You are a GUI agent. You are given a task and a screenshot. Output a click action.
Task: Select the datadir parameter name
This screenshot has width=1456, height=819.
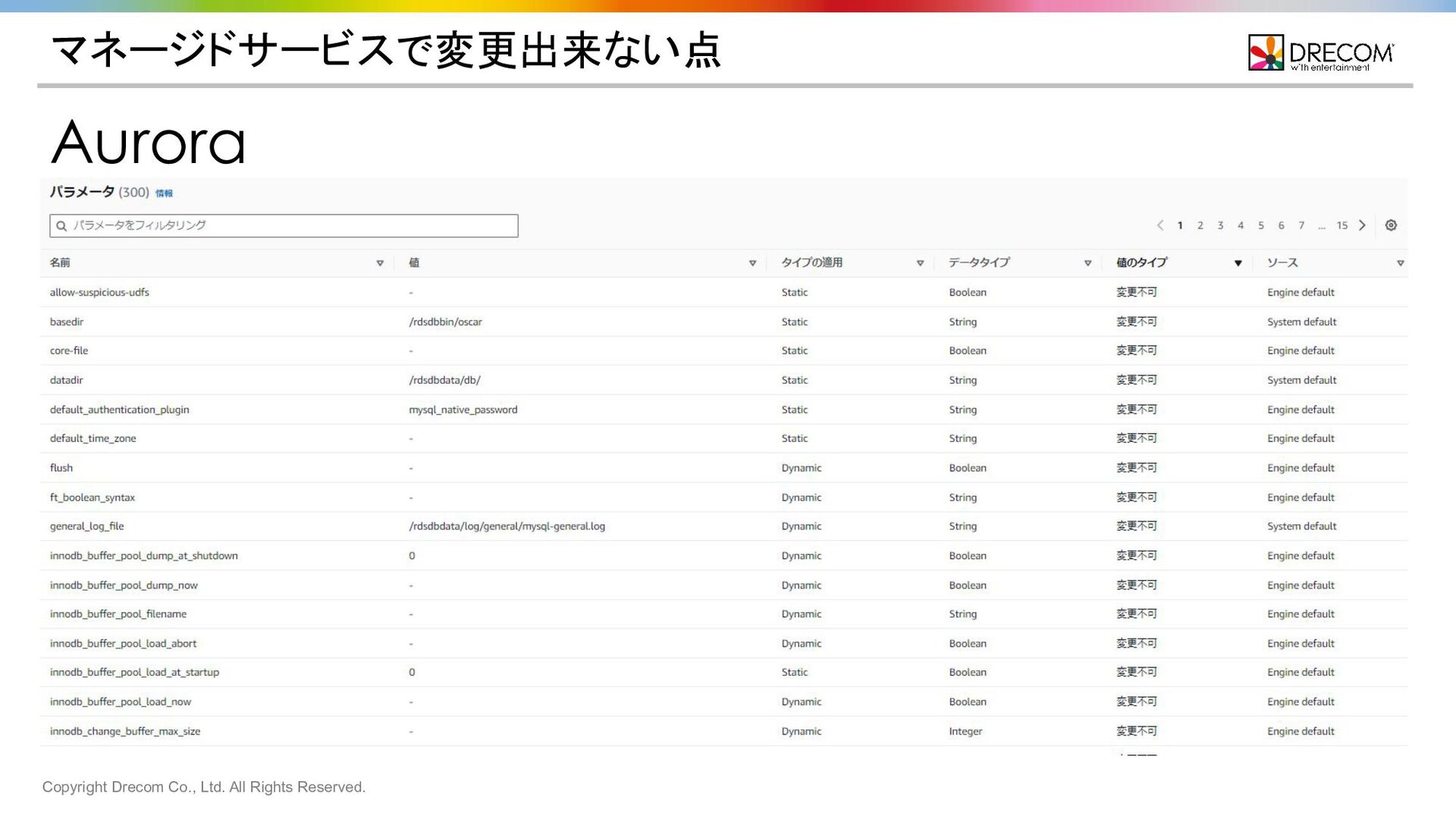pos(67,380)
